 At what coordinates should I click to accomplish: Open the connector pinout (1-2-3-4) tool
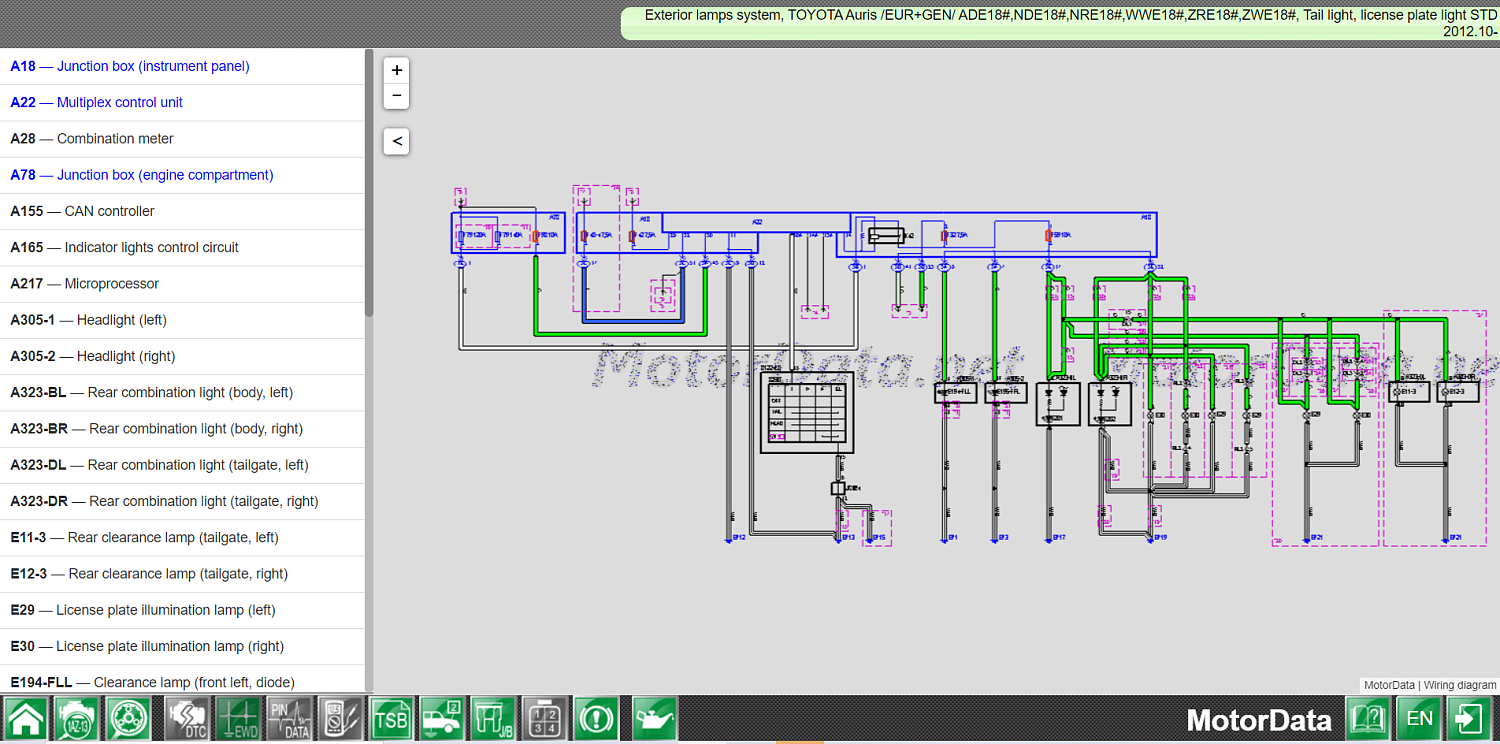pyautogui.click(x=543, y=718)
